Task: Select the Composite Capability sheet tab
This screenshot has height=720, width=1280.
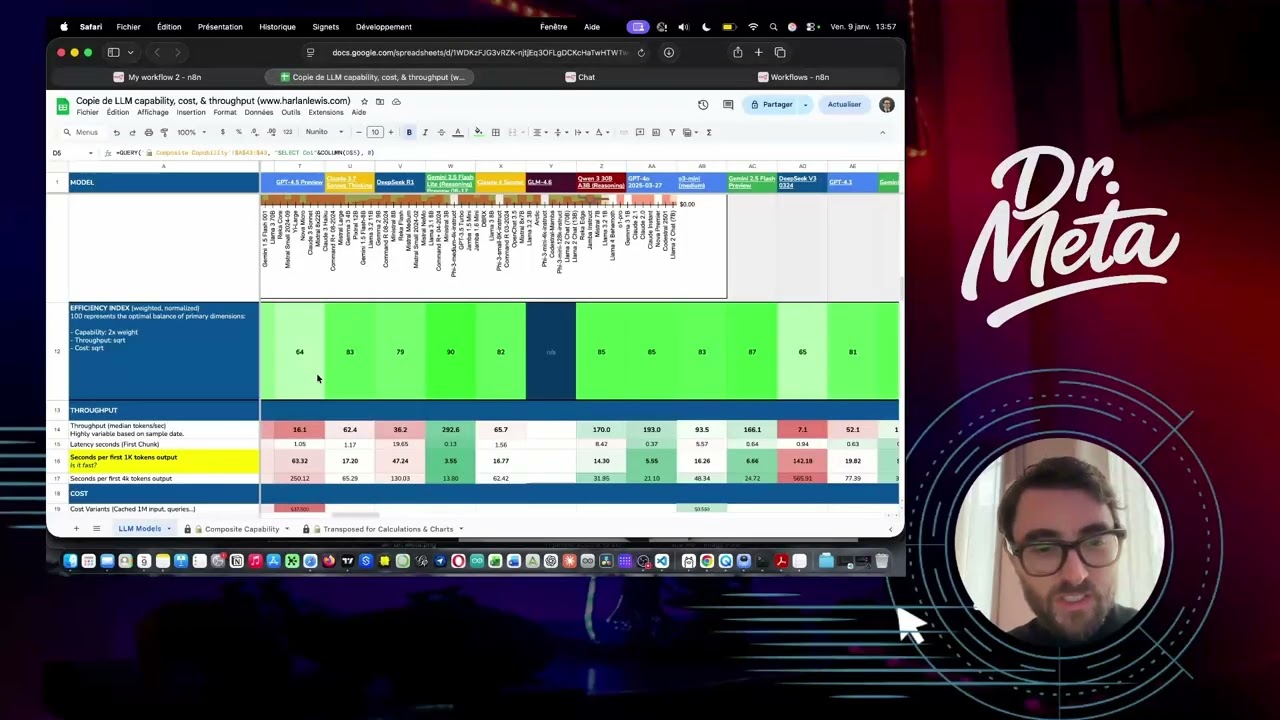Action: pos(241,529)
